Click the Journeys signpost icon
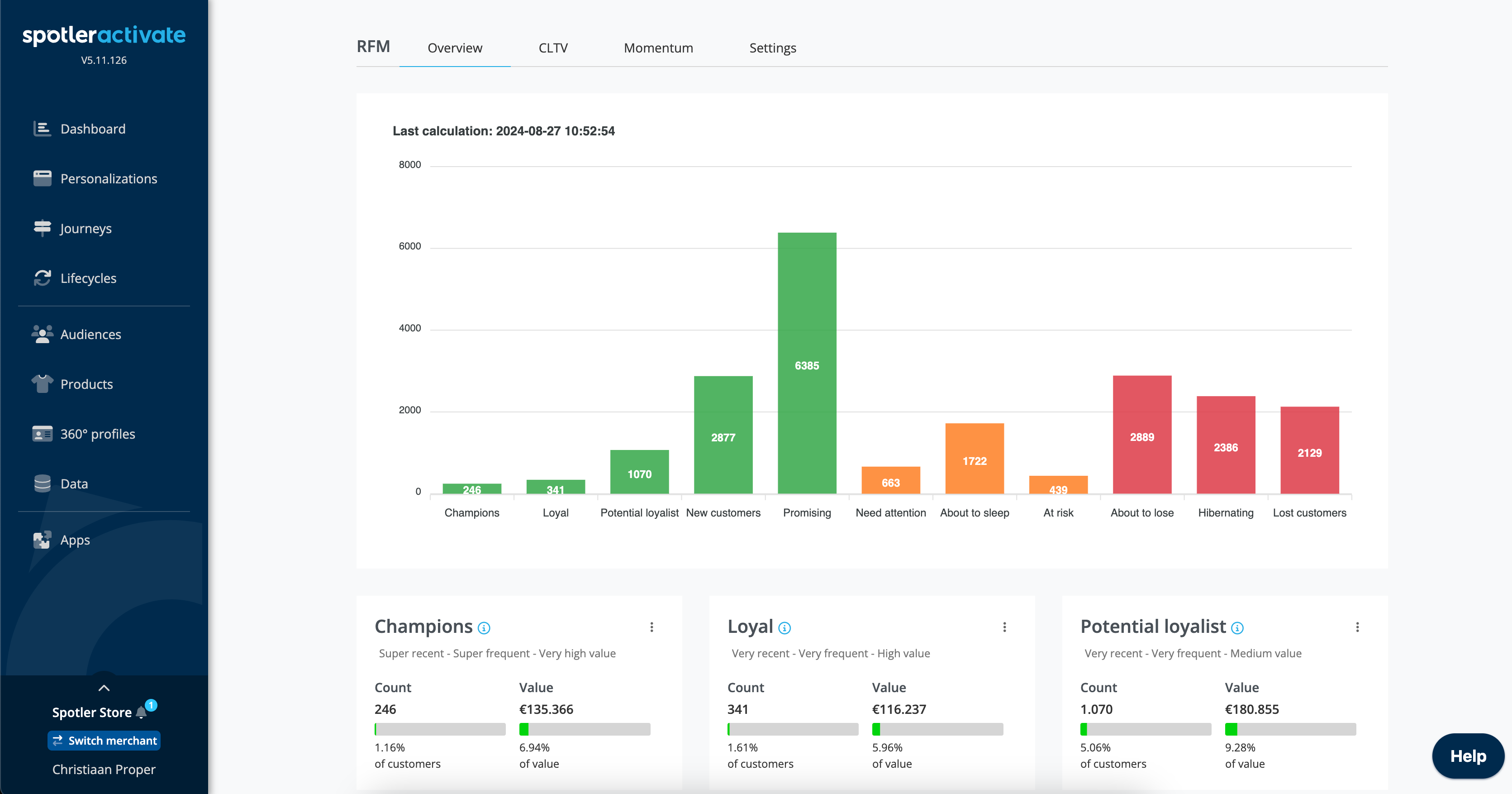 [42, 228]
